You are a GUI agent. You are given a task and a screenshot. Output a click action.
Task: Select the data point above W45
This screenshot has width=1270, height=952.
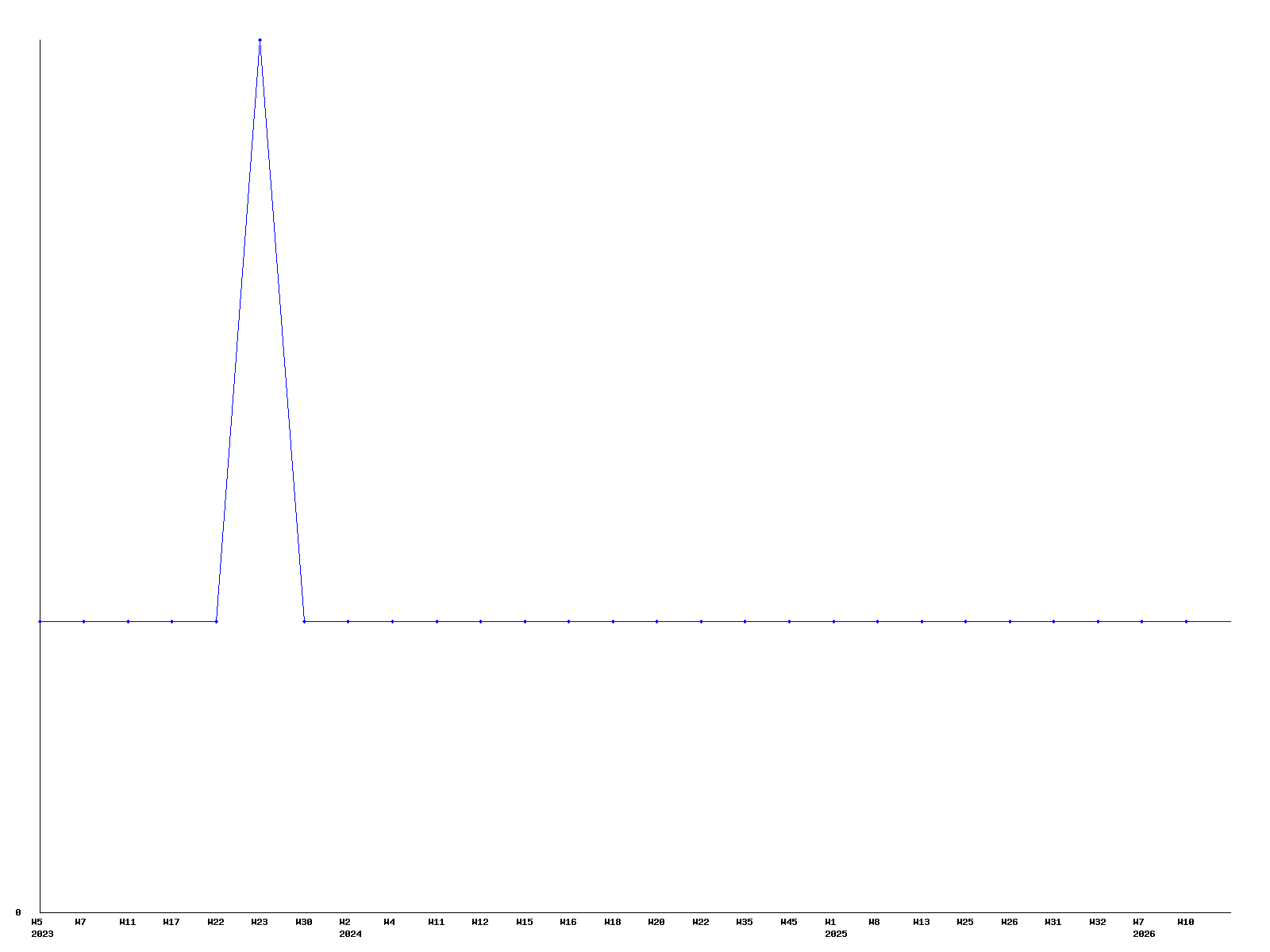(x=789, y=621)
